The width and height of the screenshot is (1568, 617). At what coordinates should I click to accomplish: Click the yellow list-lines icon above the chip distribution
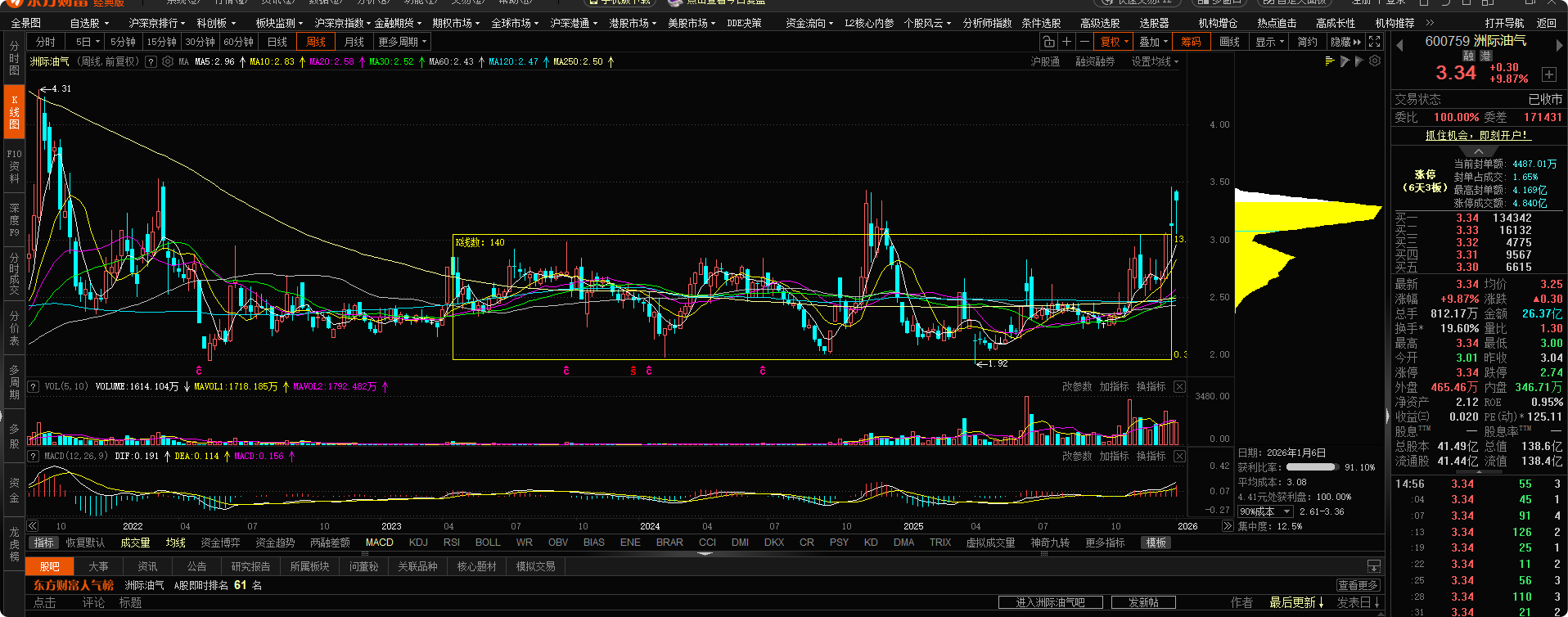pos(1330,61)
